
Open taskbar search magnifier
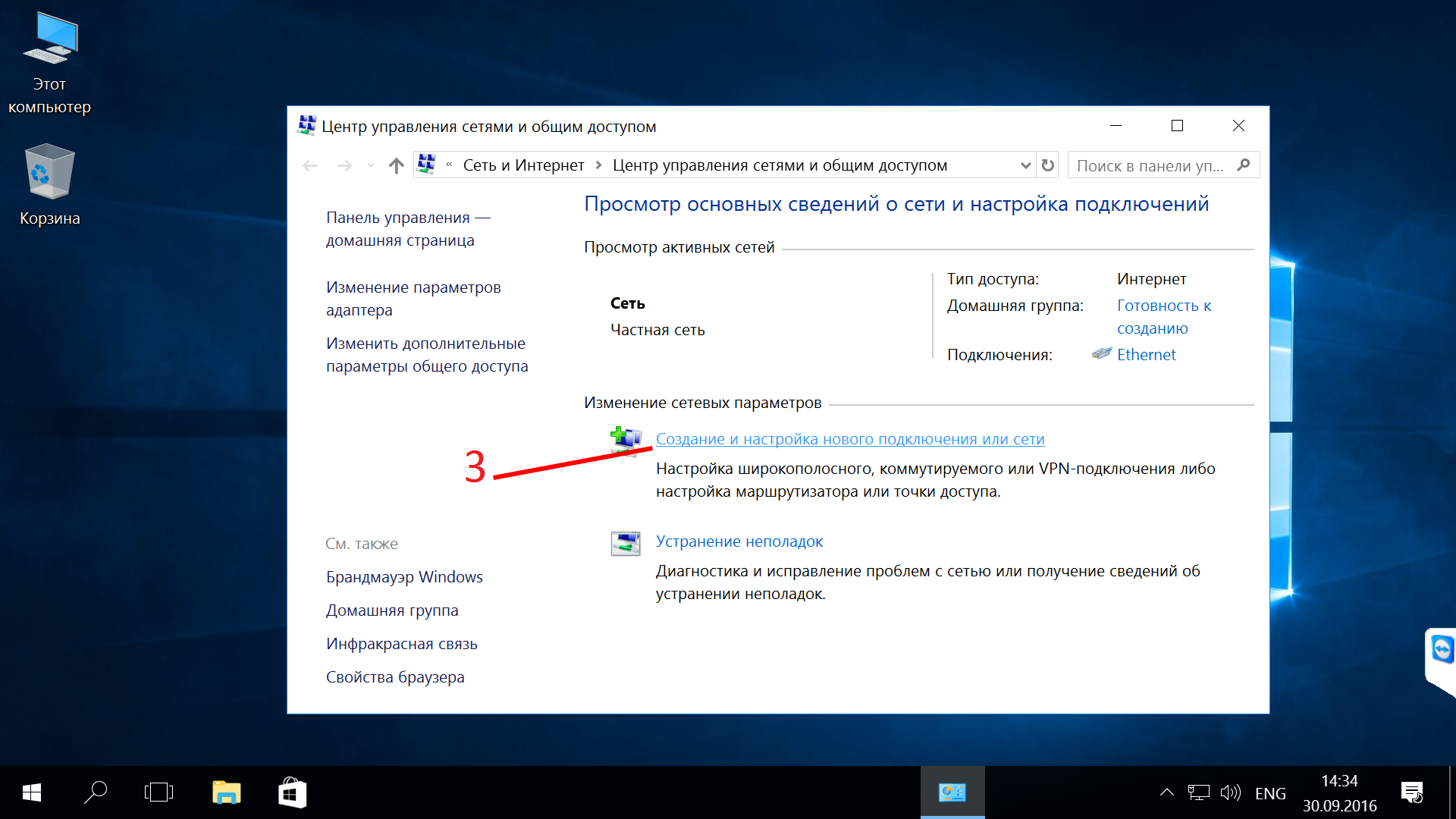click(x=96, y=792)
